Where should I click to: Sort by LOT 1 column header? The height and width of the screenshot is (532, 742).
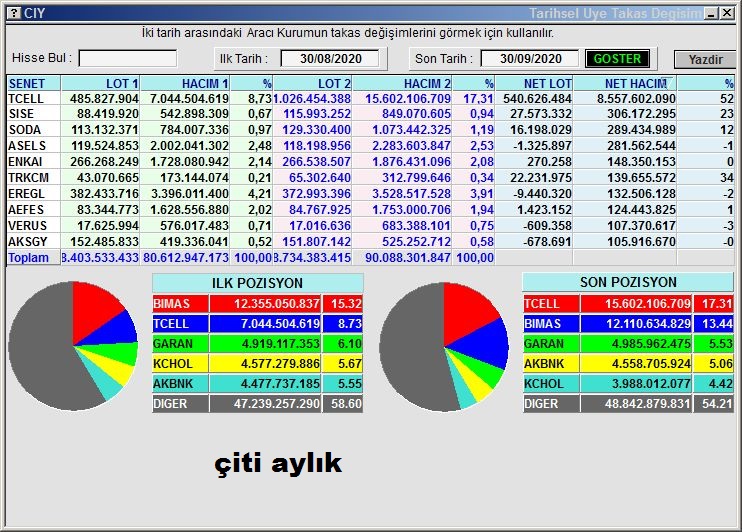(x=100, y=83)
